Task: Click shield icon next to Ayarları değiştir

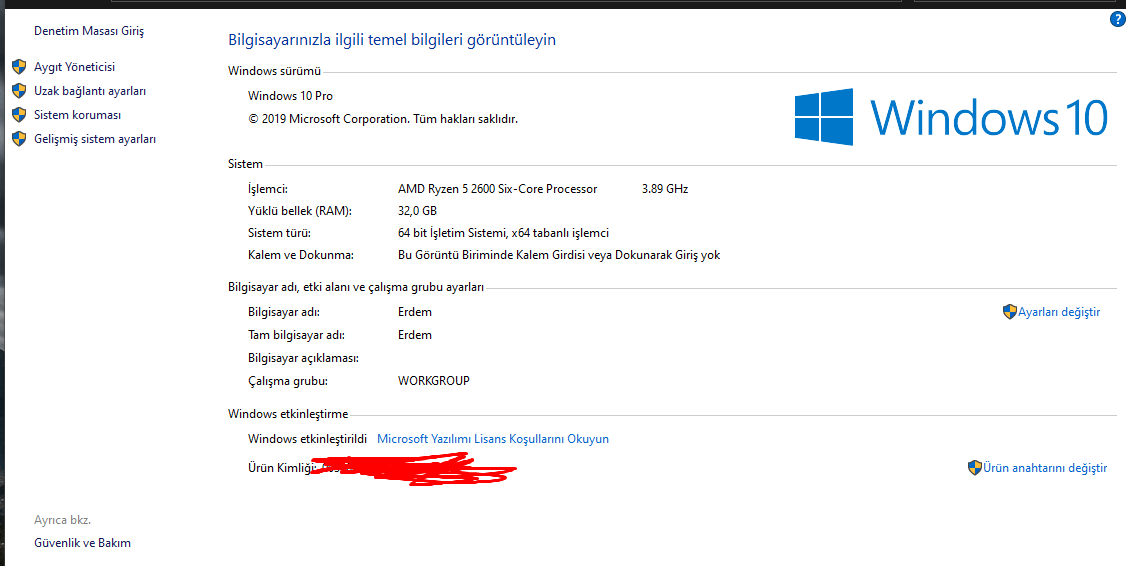Action: (1010, 312)
